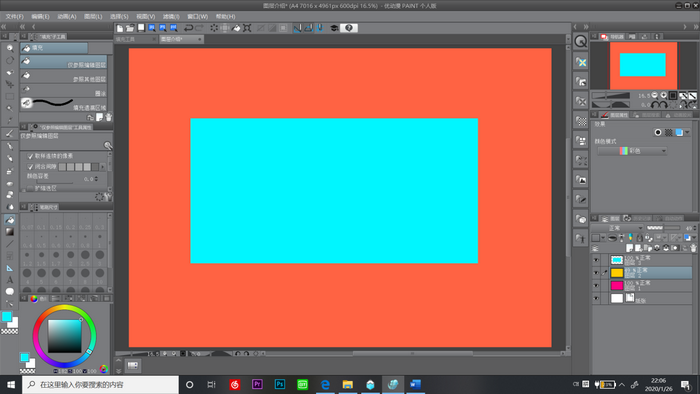
Task: Click Fill bucket icon in command bar
Action: (x=236, y=28)
